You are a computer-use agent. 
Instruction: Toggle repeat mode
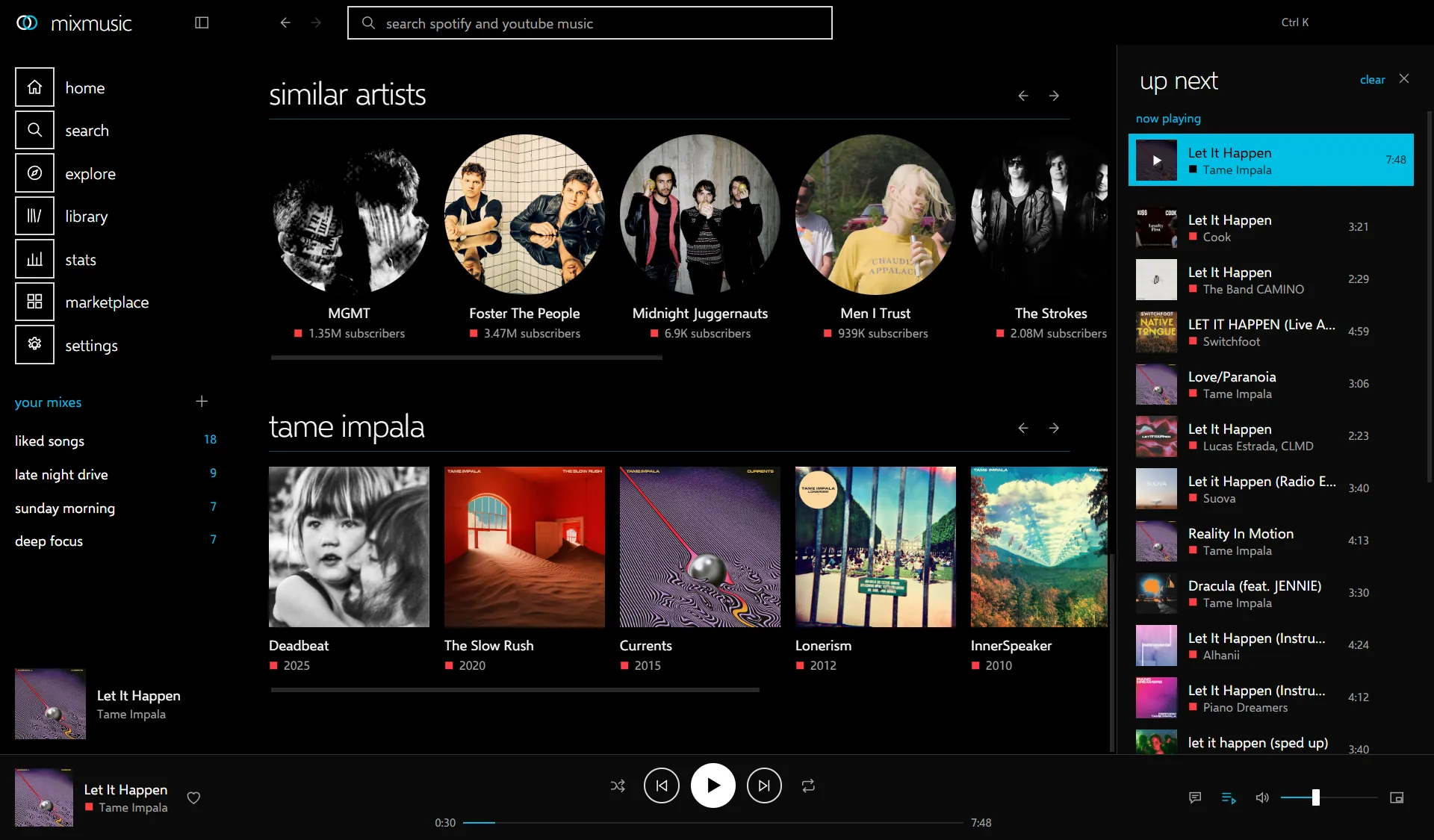click(808, 785)
